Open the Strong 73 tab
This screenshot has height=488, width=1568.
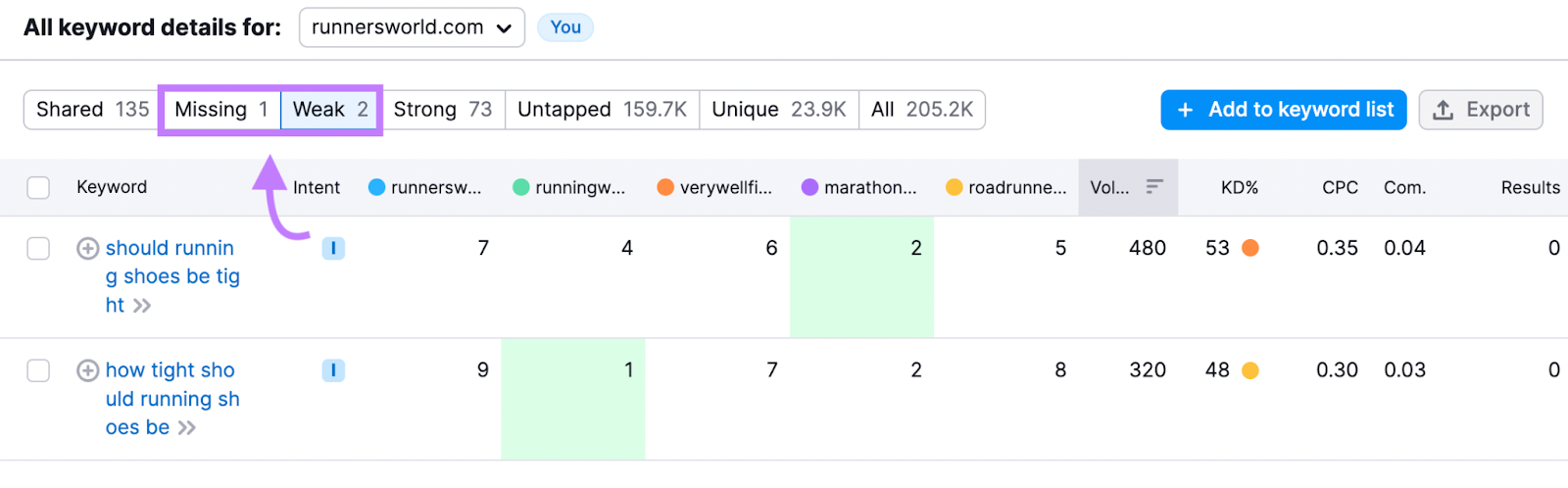[x=443, y=110]
